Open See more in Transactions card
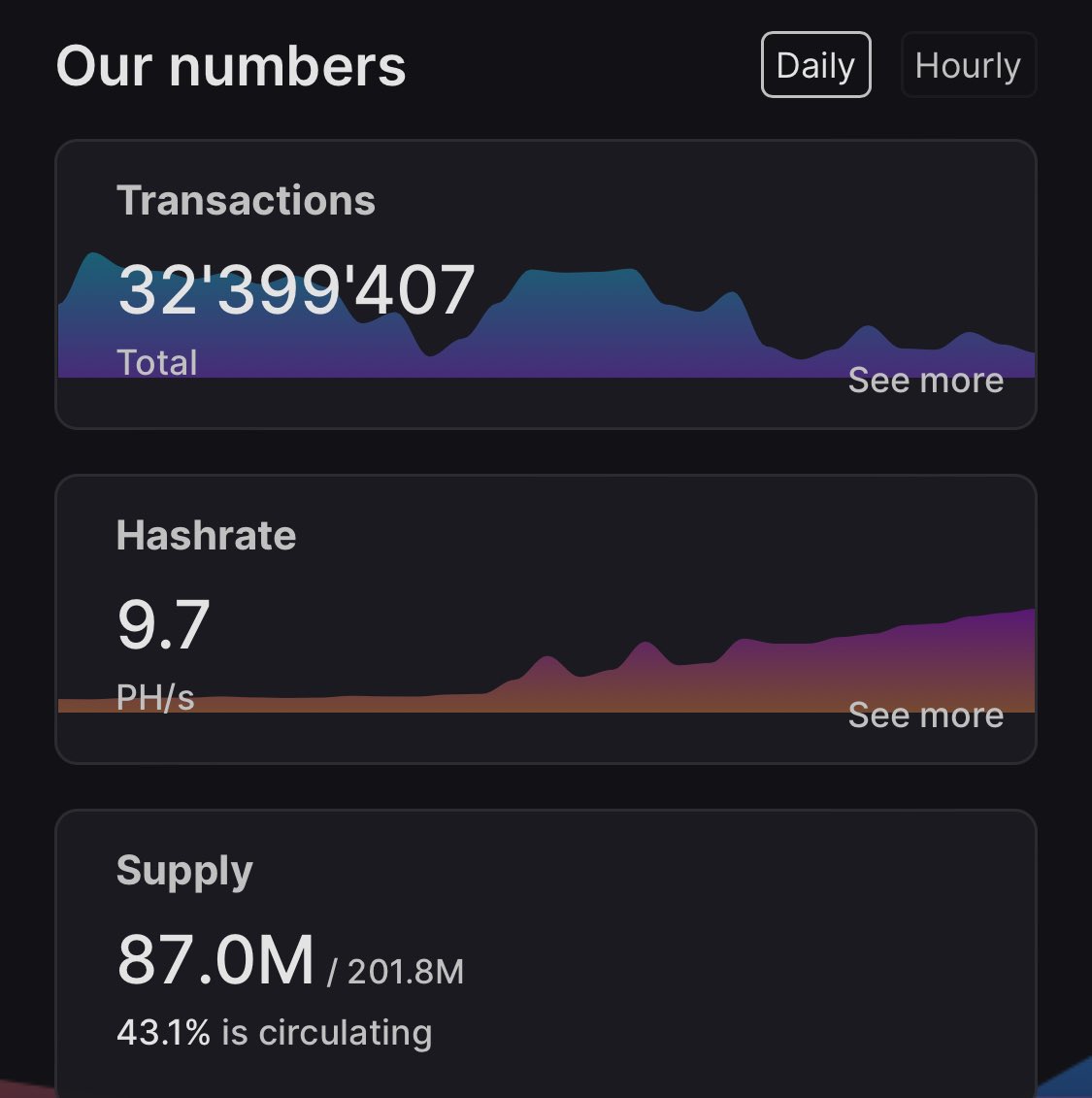Image resolution: width=1092 pixels, height=1098 pixels. (x=925, y=381)
